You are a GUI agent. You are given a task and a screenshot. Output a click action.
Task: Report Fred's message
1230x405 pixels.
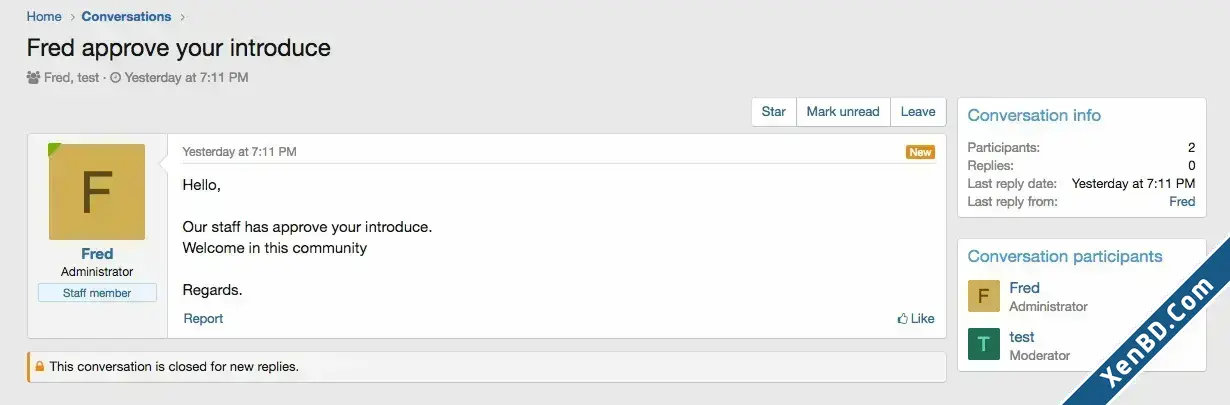coord(203,319)
